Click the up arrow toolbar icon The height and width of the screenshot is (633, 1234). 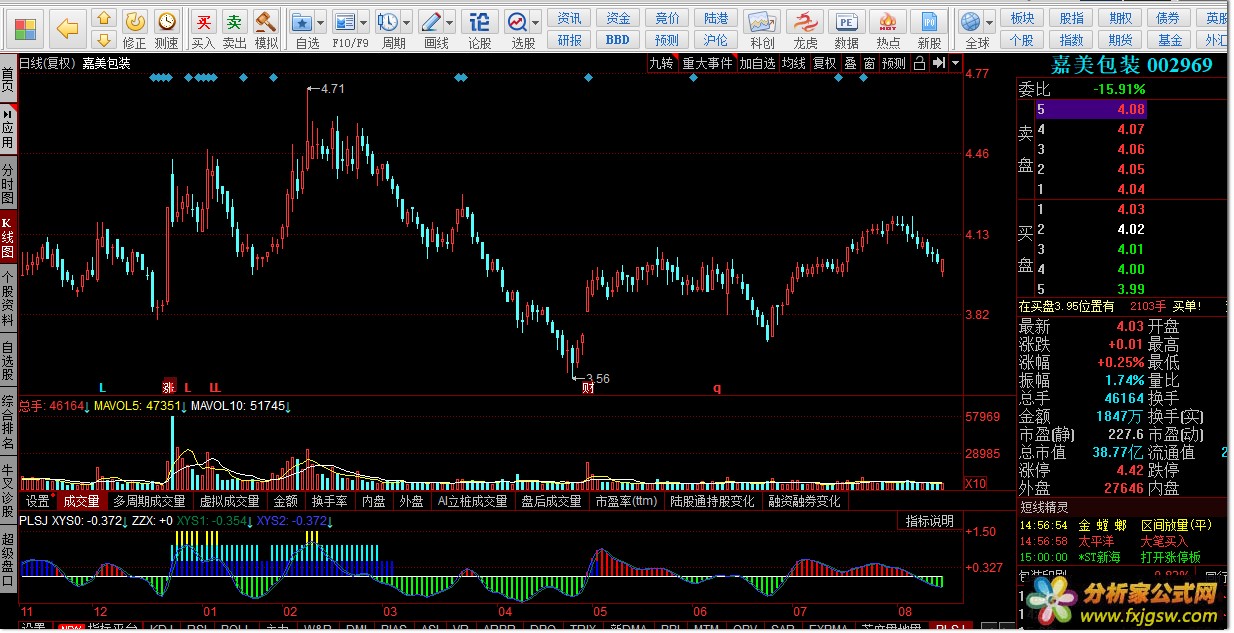click(x=104, y=18)
